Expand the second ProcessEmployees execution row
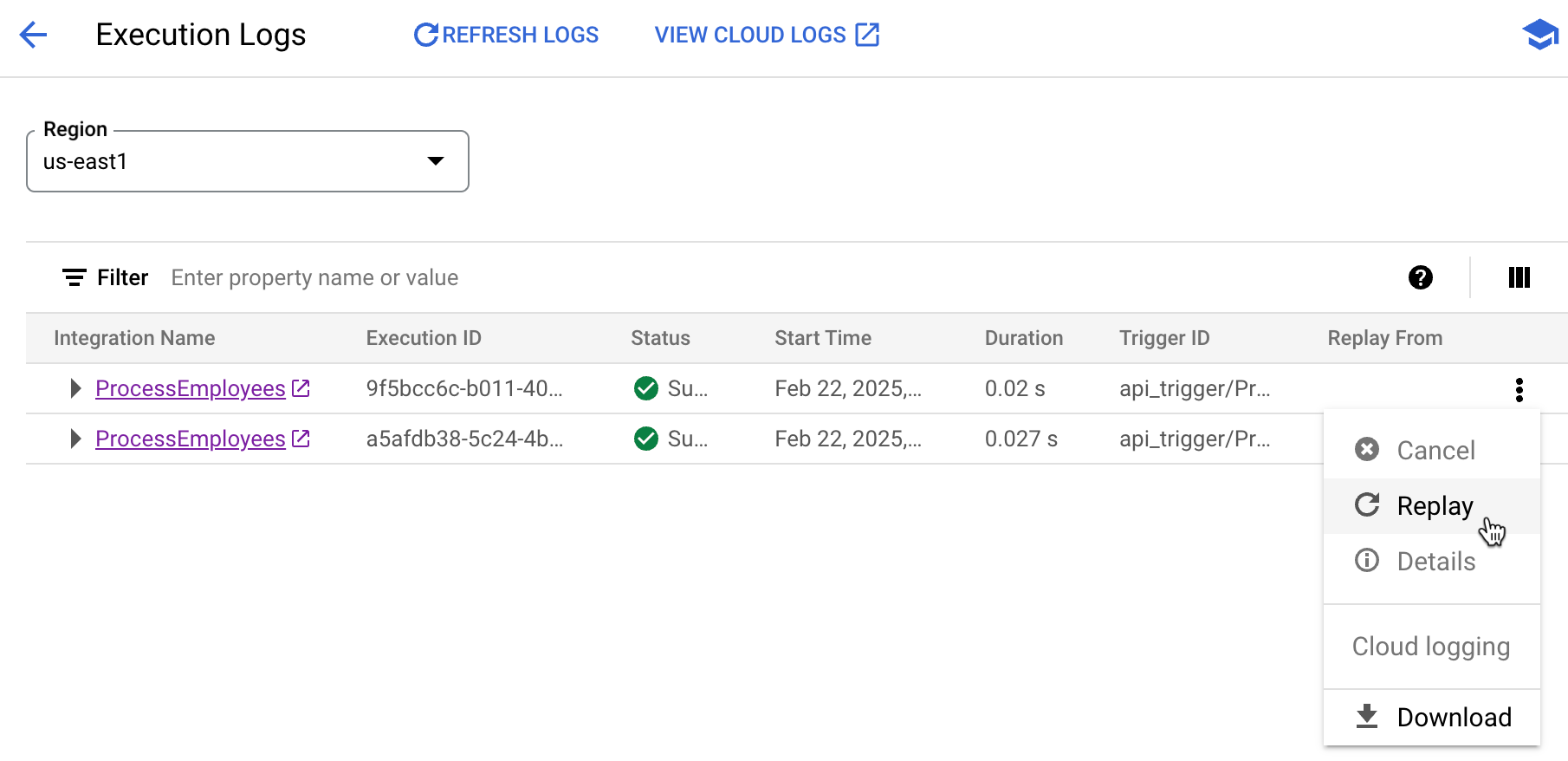 (75, 439)
